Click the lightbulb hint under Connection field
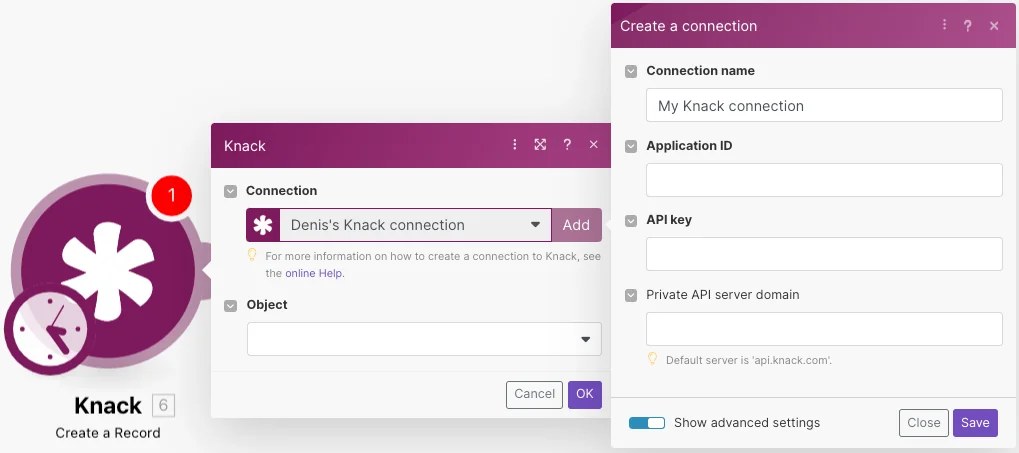The image size is (1019, 453). coord(252,255)
